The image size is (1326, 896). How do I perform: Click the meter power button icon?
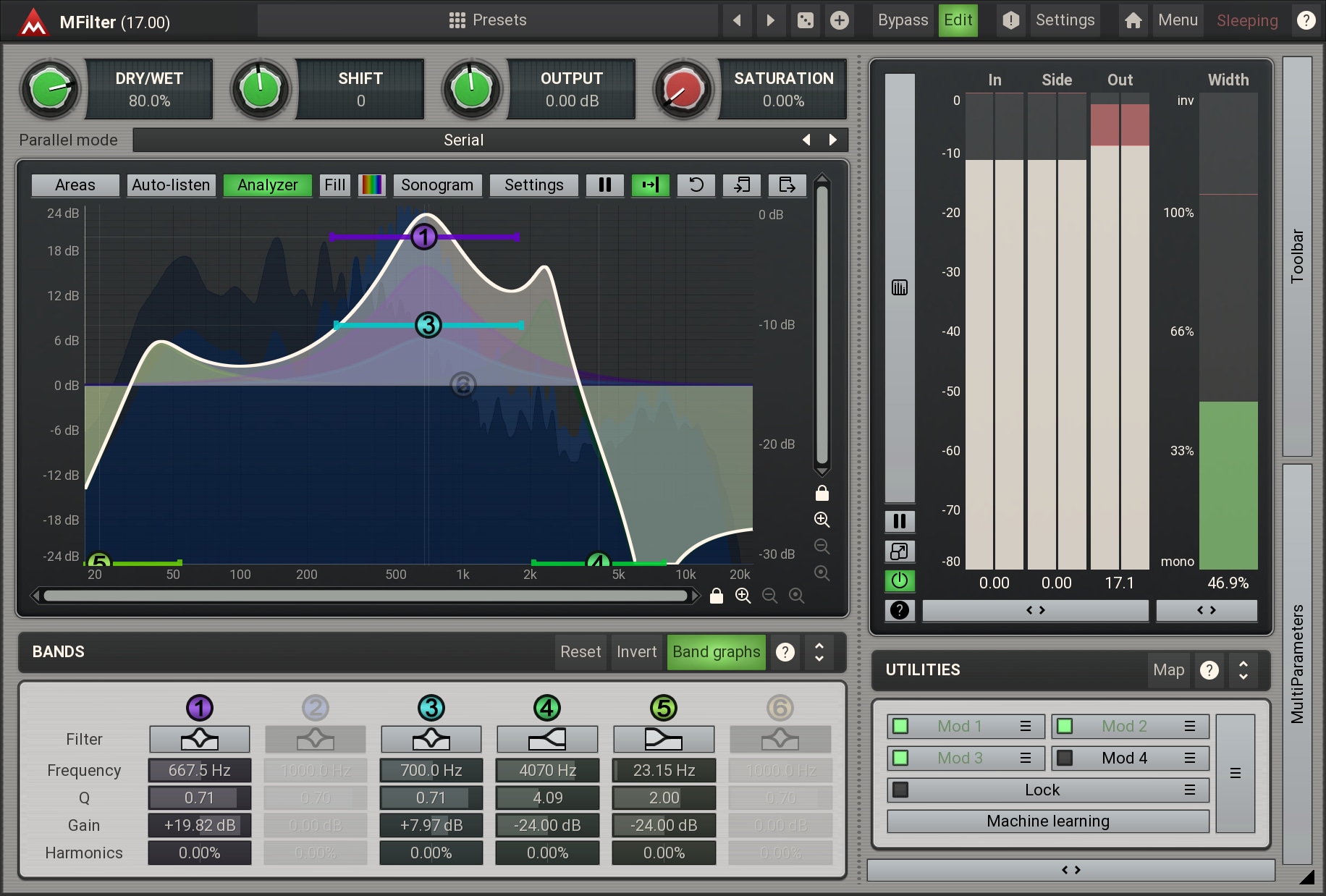tap(899, 580)
